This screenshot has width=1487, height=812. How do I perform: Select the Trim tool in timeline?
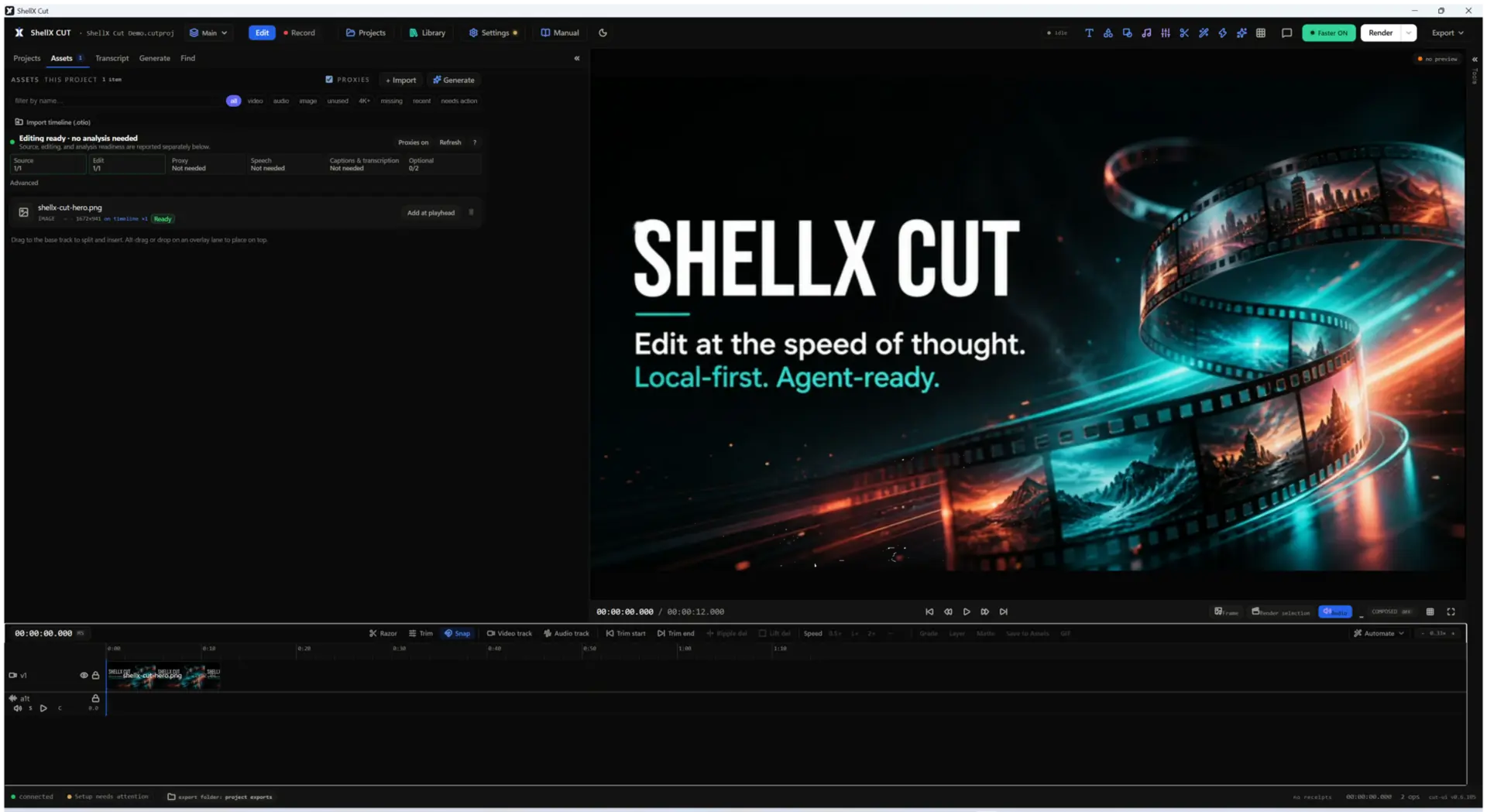tap(421, 633)
